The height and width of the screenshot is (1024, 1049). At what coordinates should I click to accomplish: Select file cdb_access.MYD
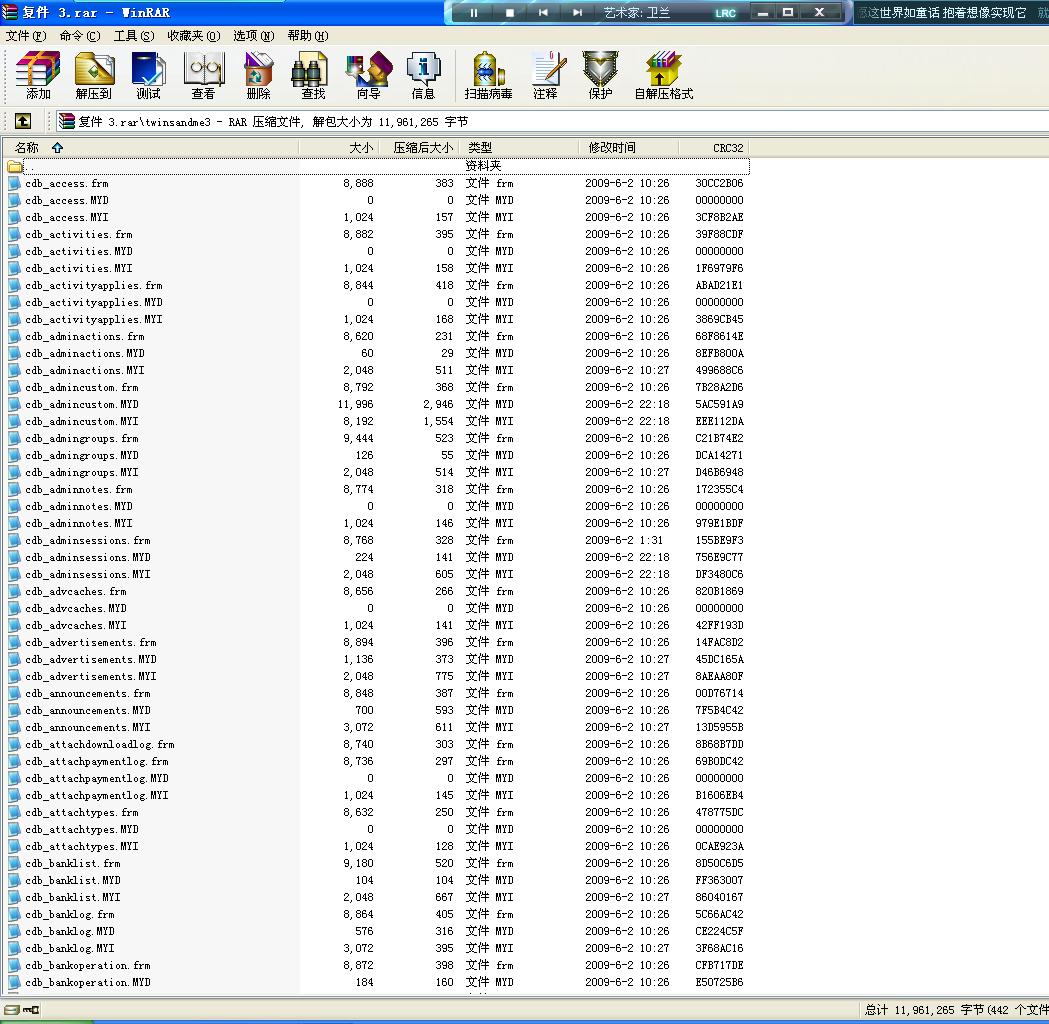pos(66,200)
